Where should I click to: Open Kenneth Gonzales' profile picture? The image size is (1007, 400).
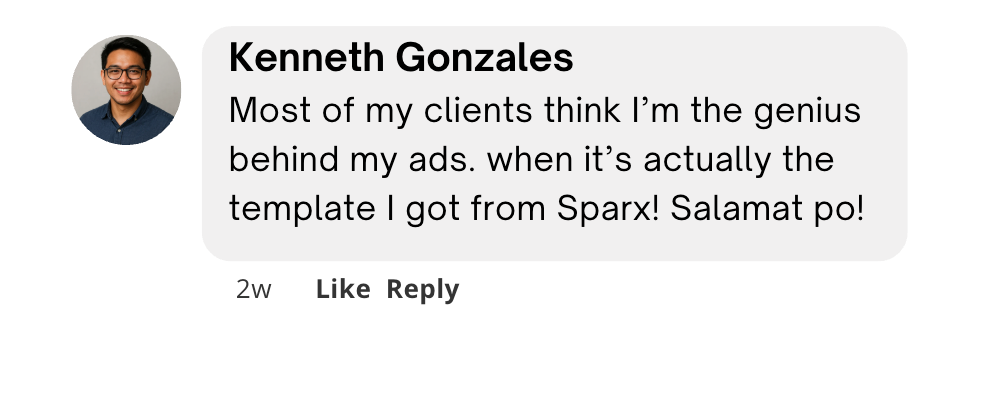pyautogui.click(x=126, y=90)
